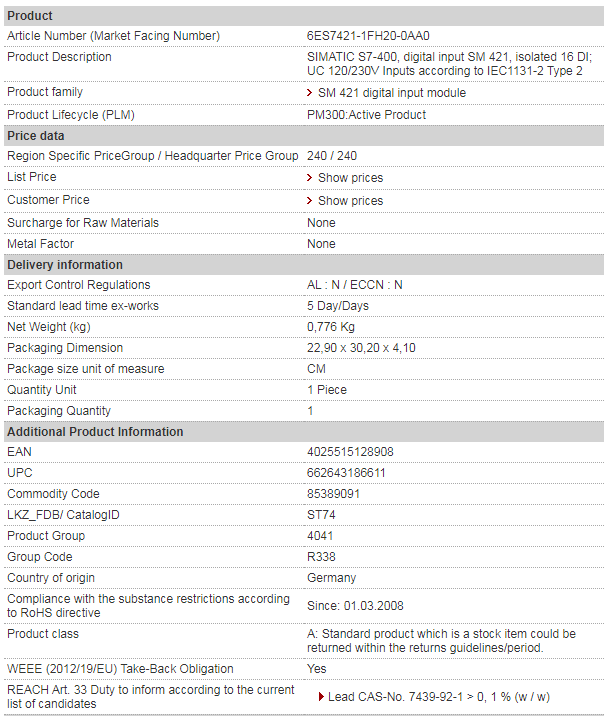The height and width of the screenshot is (716, 604).
Task: Click the PM300:Active Product lifecycle value
Action: (366, 115)
